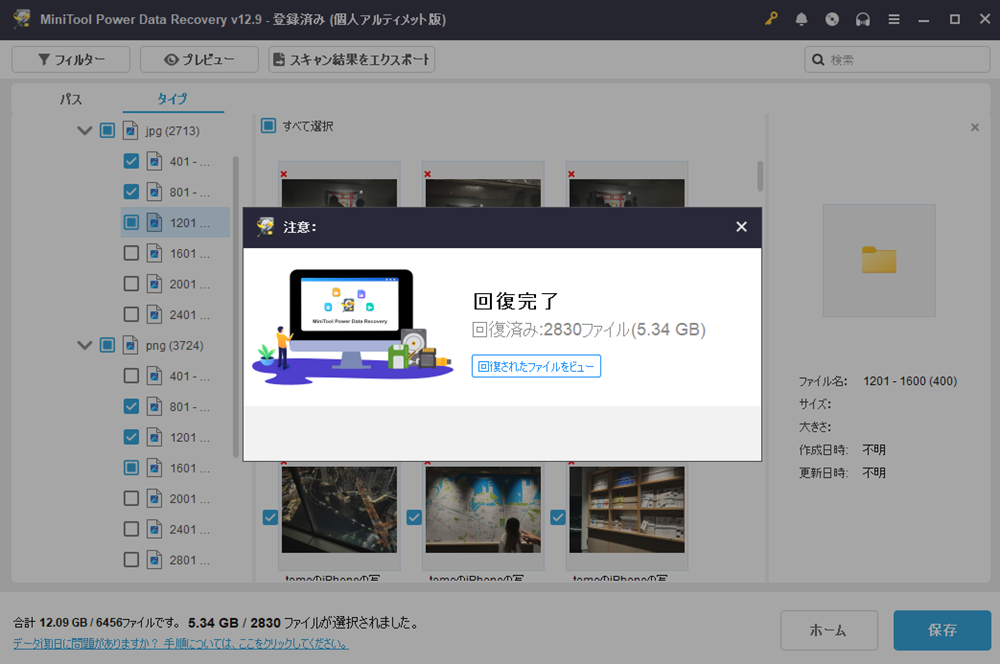The width and height of the screenshot is (1000, 664).
Task: Uncheck the png 801 folder checkbox
Action: [x=131, y=407]
